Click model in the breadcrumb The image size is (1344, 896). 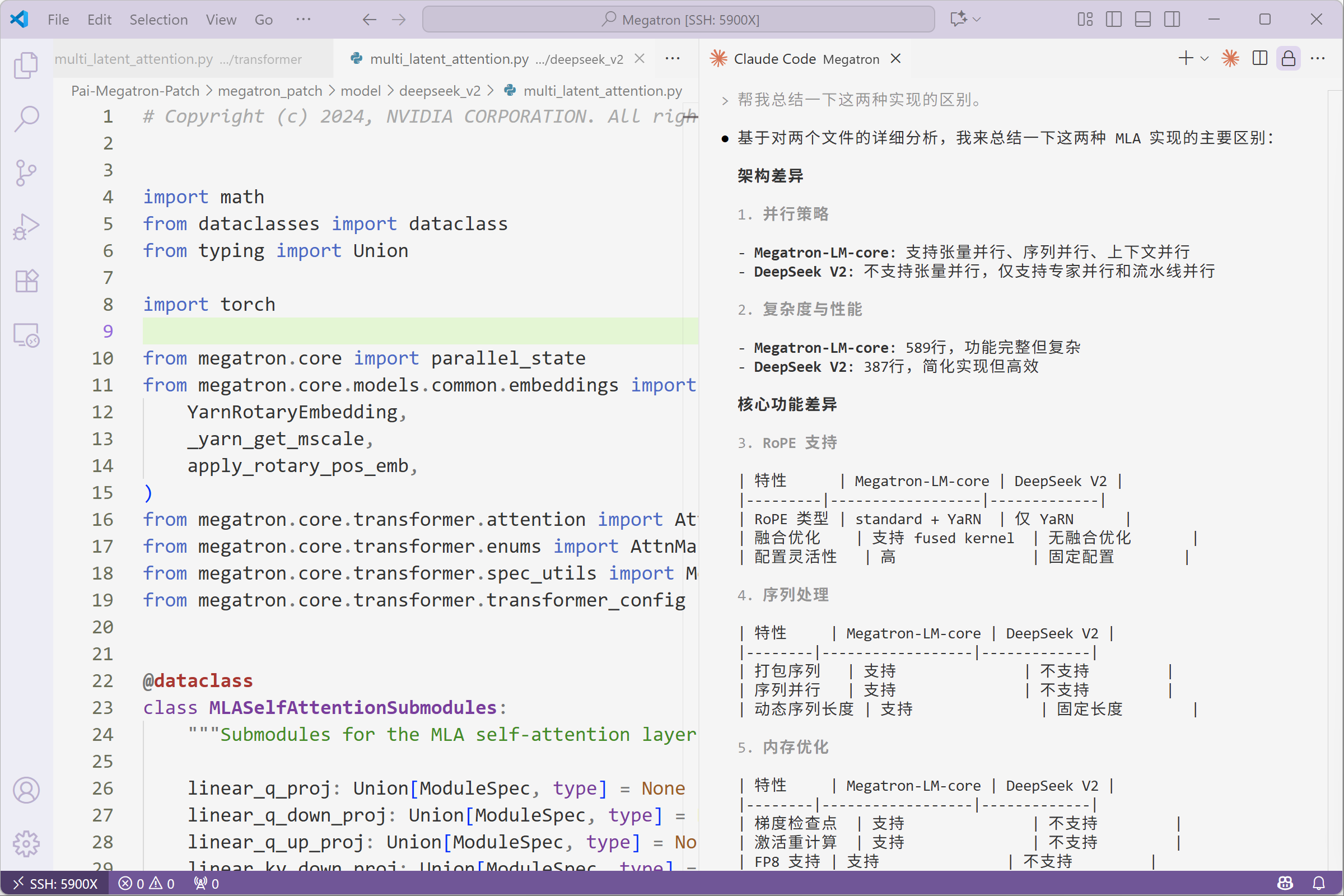[361, 91]
